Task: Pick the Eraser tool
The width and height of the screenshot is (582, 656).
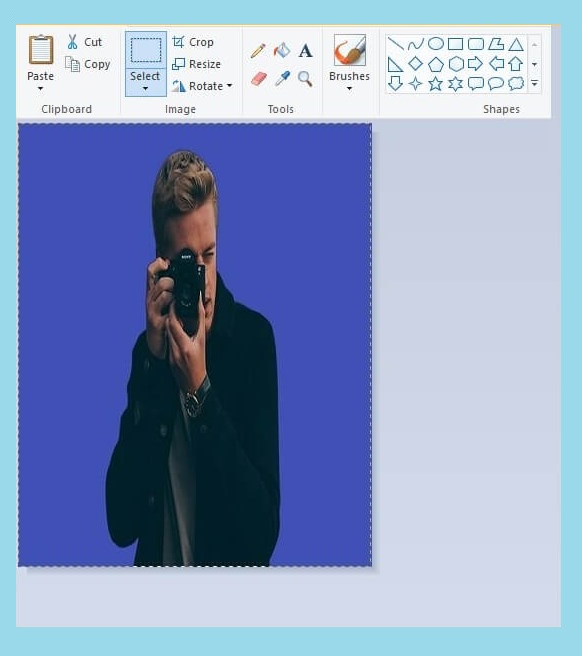Action: pos(259,79)
